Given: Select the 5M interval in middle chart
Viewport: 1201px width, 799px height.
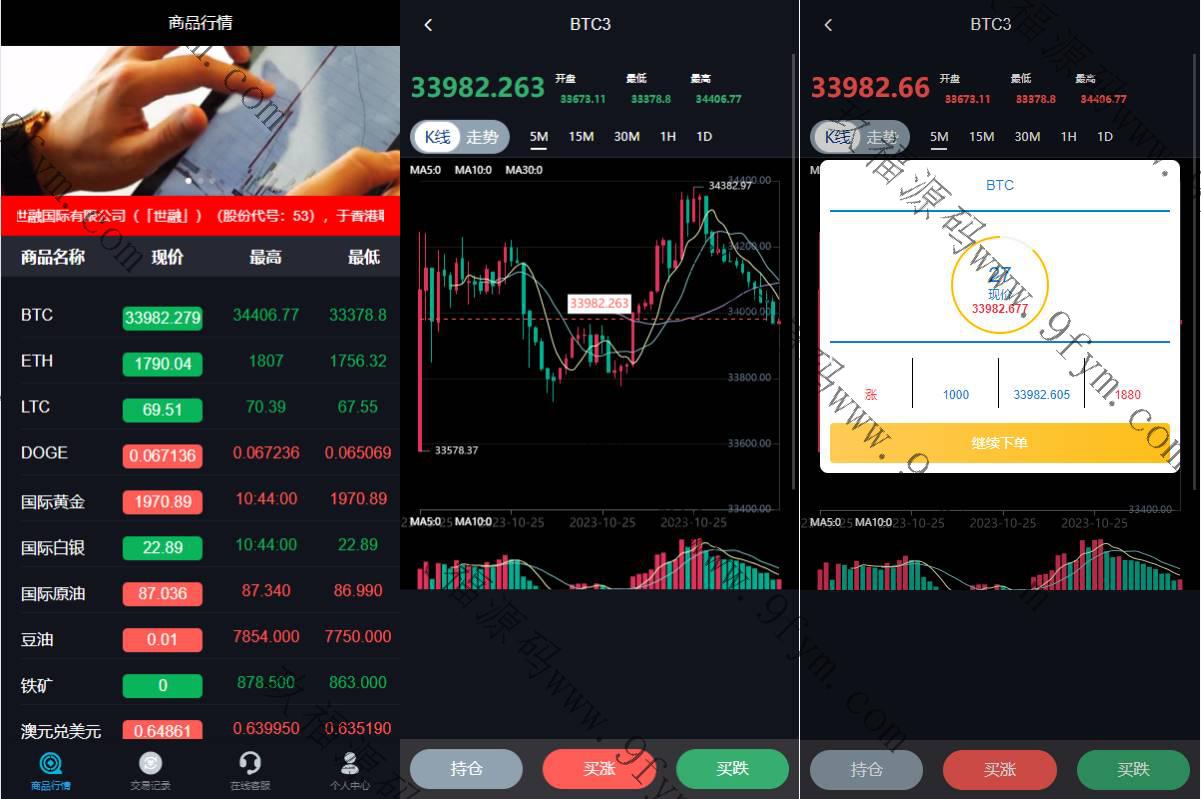Looking at the screenshot, I should click(x=539, y=137).
